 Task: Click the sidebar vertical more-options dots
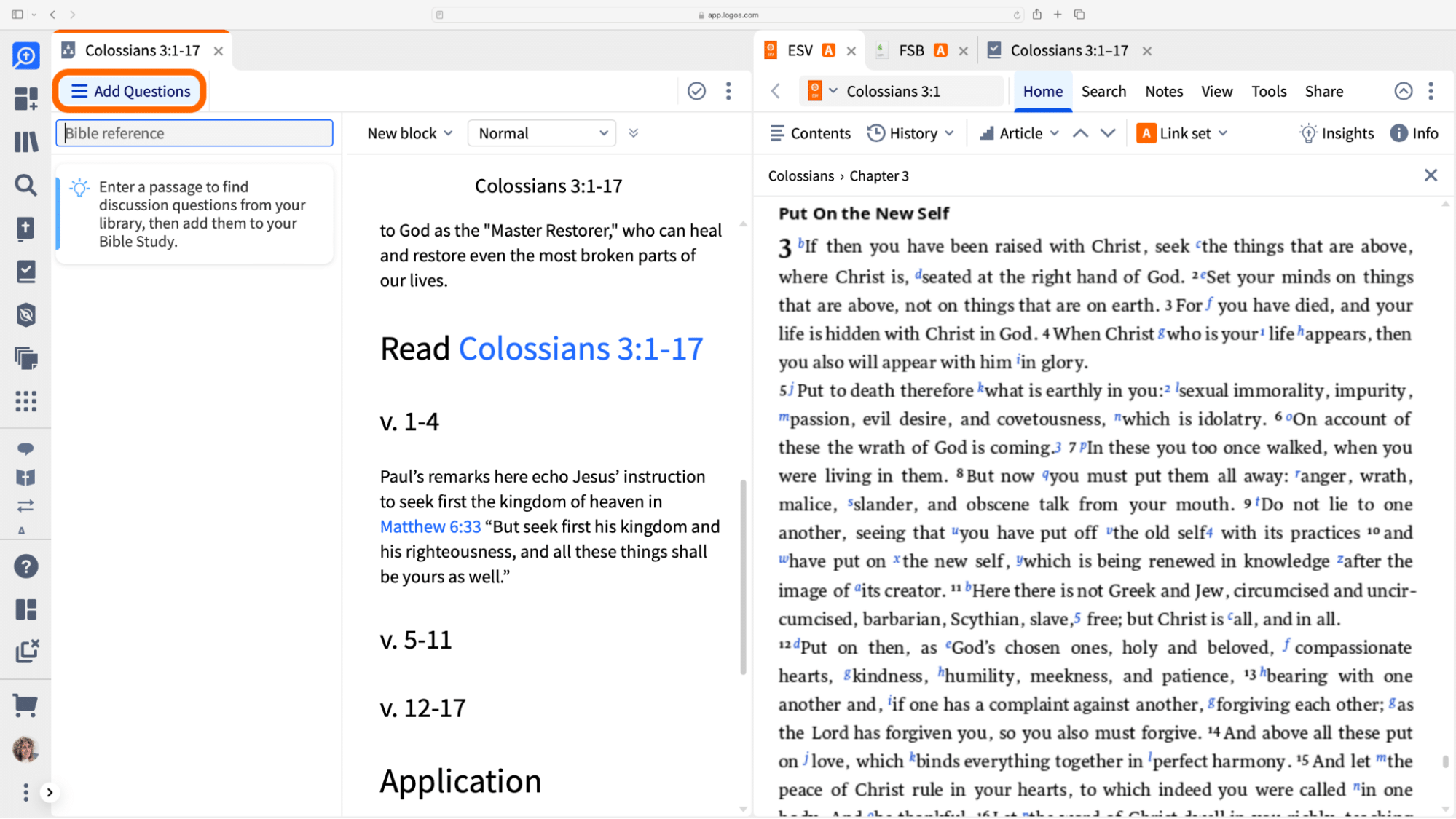coord(25,792)
